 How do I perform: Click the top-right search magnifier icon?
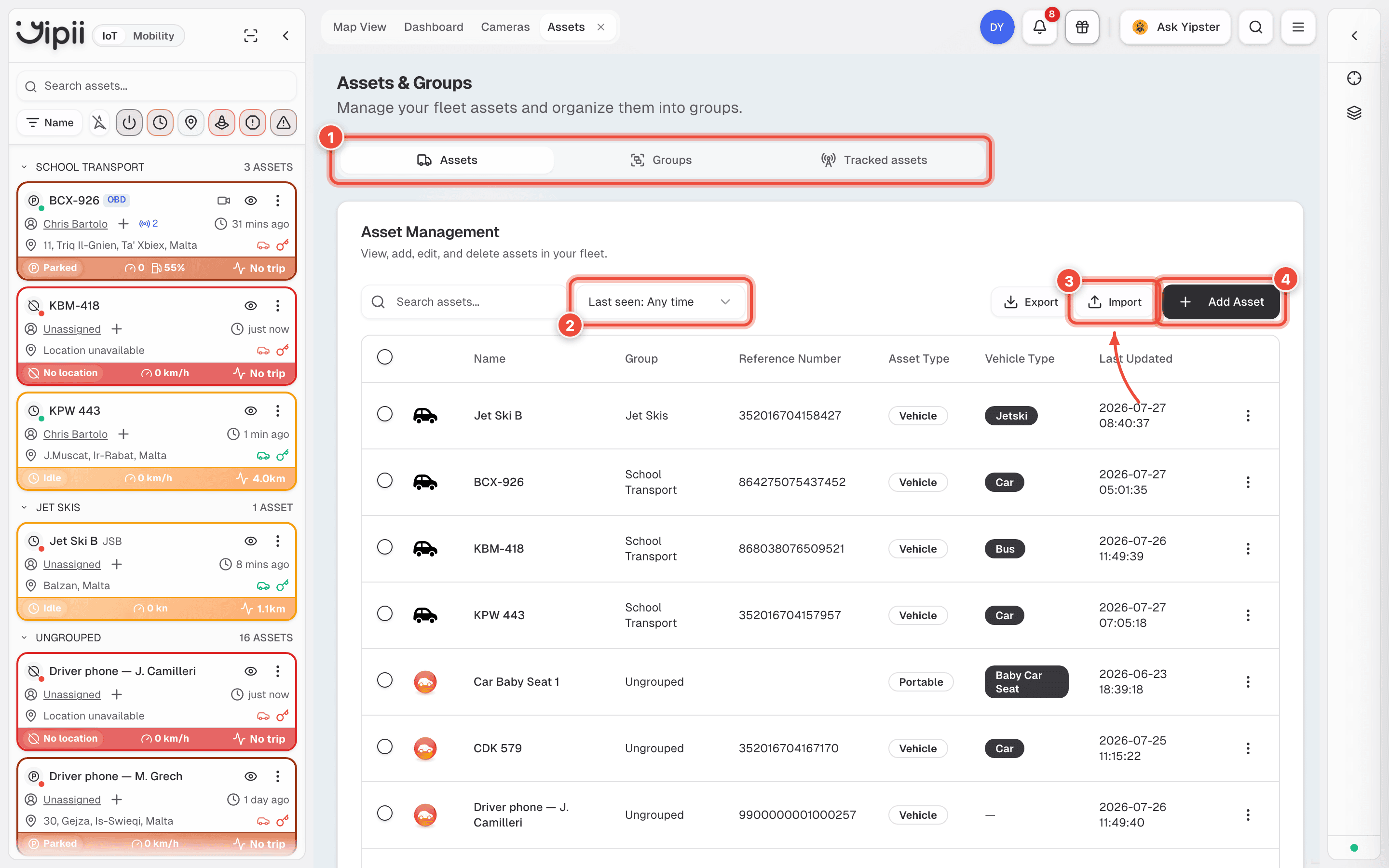point(1255,27)
